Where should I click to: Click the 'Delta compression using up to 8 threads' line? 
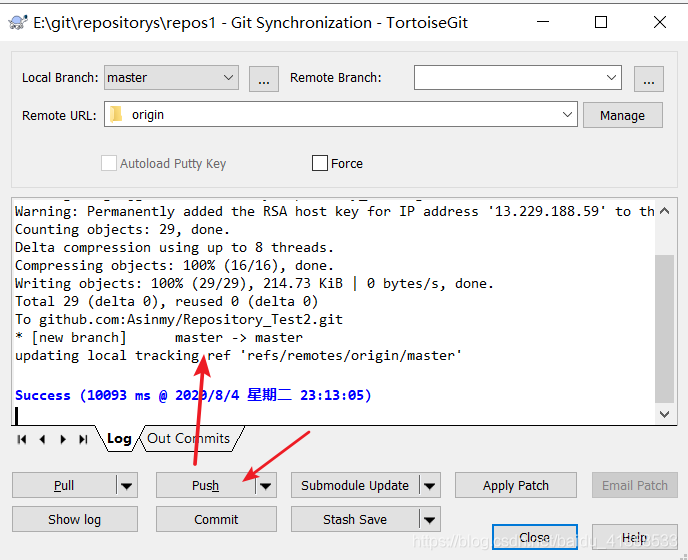click(x=175, y=248)
